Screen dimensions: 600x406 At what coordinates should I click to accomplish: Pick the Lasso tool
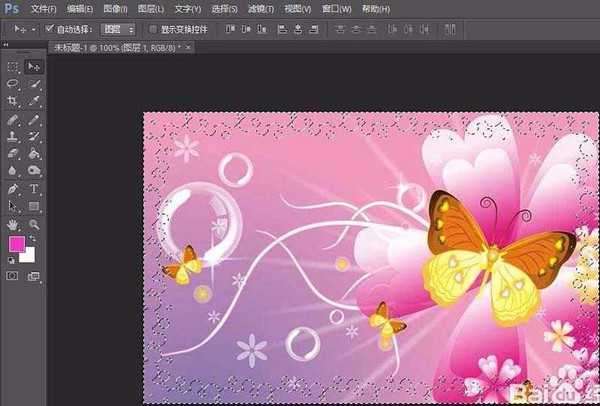(13, 84)
